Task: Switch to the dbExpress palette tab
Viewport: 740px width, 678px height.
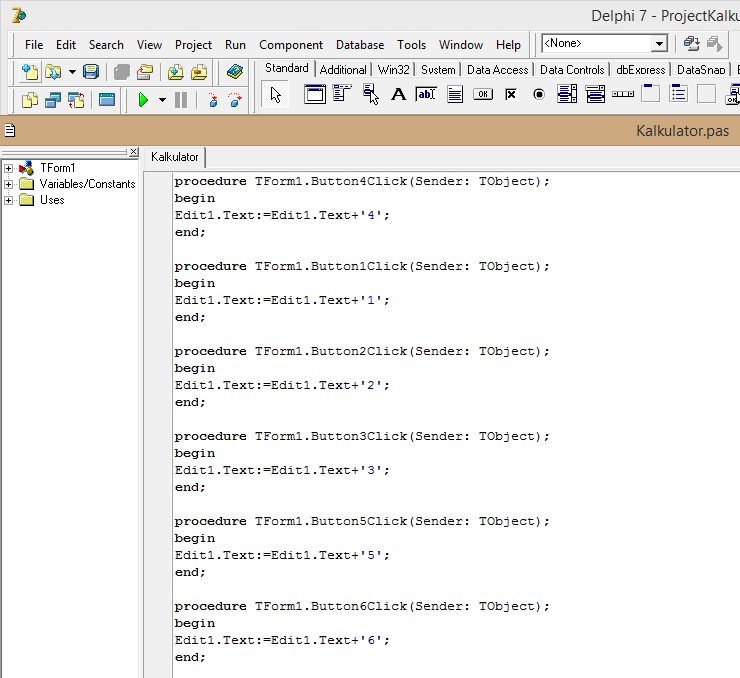Action: click(x=640, y=70)
